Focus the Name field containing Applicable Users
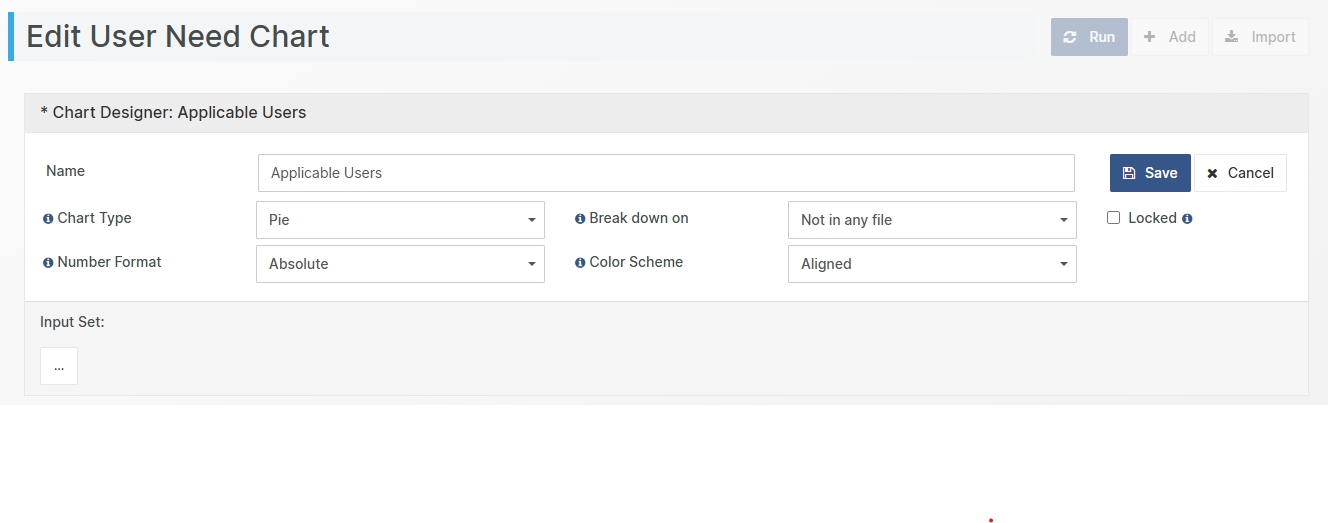Image resolution: width=1328 pixels, height=523 pixels. click(666, 173)
